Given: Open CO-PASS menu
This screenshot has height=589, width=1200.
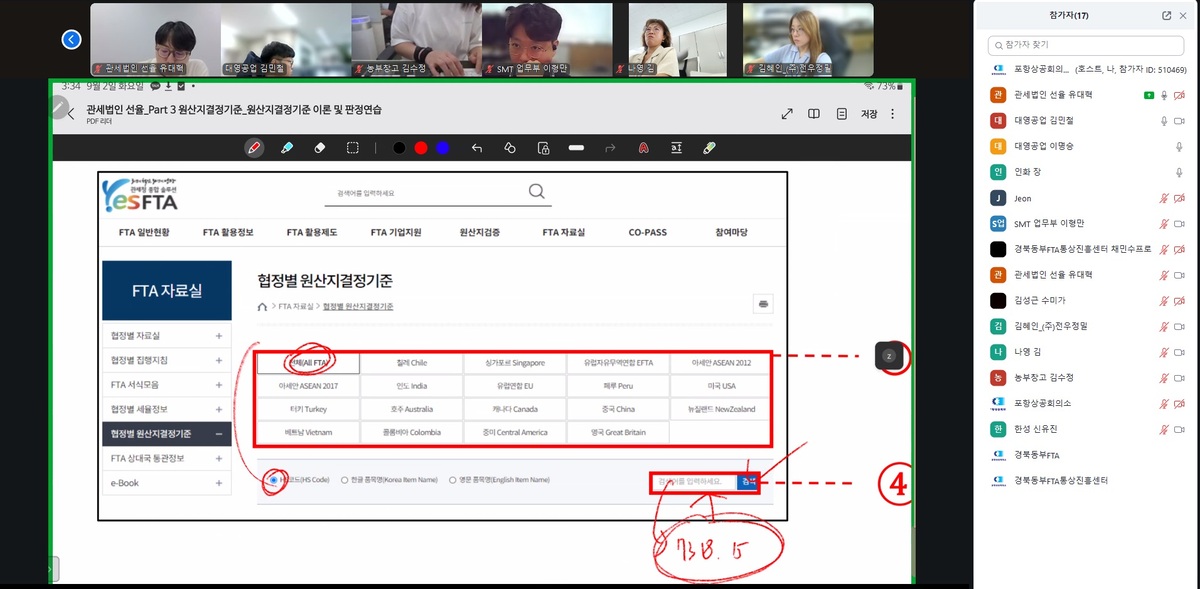Looking at the screenshot, I should (648, 232).
